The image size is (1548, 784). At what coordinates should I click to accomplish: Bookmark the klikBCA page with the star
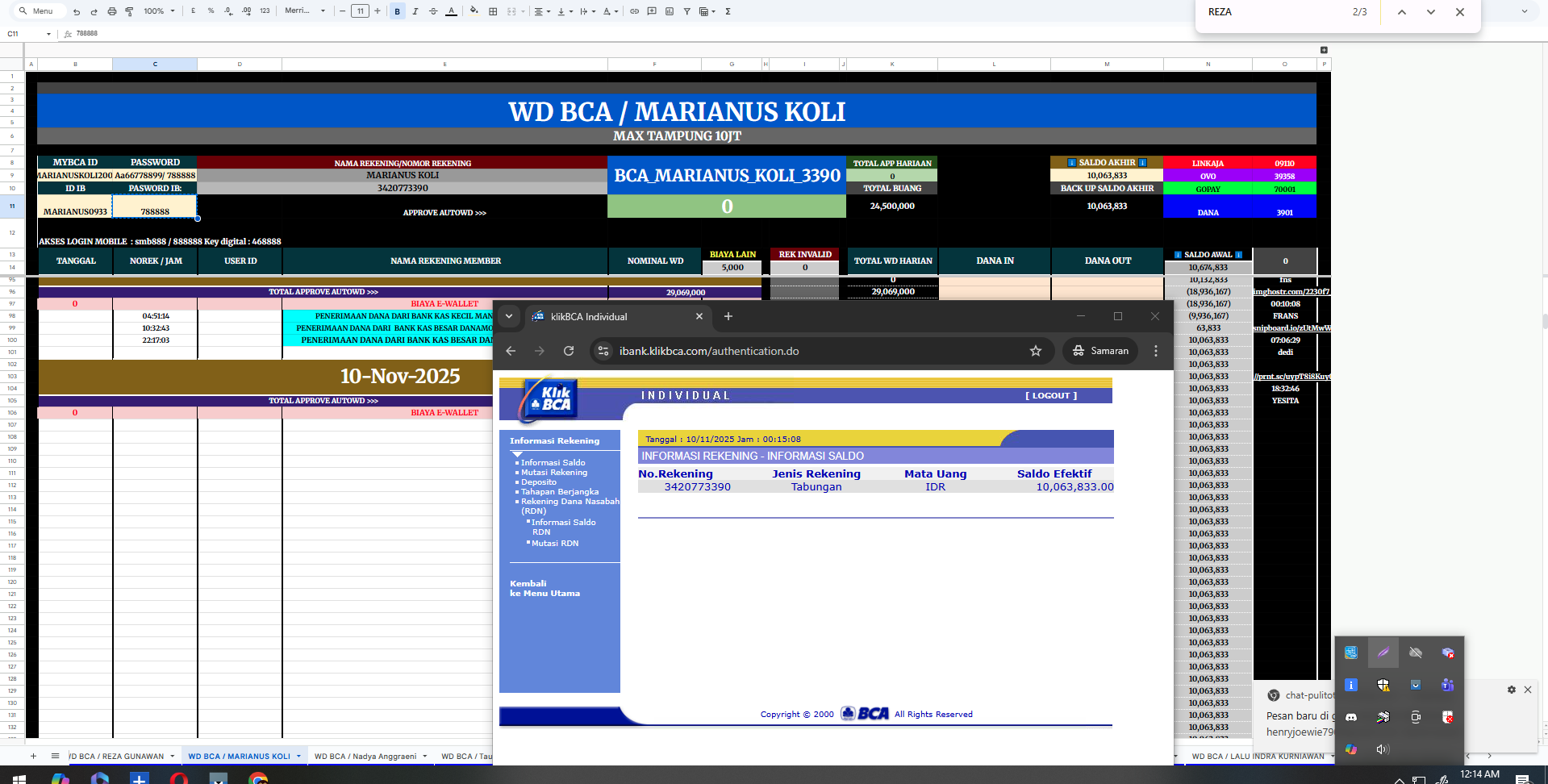click(1036, 351)
